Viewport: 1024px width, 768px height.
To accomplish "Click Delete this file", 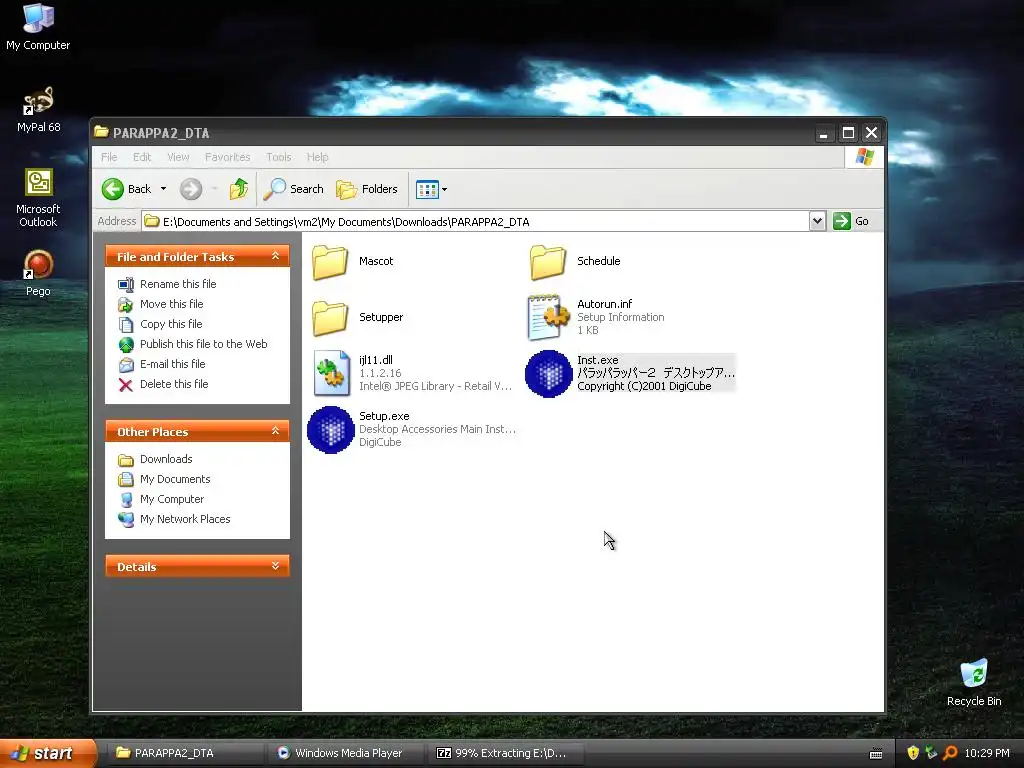I will pyautogui.click(x=174, y=384).
